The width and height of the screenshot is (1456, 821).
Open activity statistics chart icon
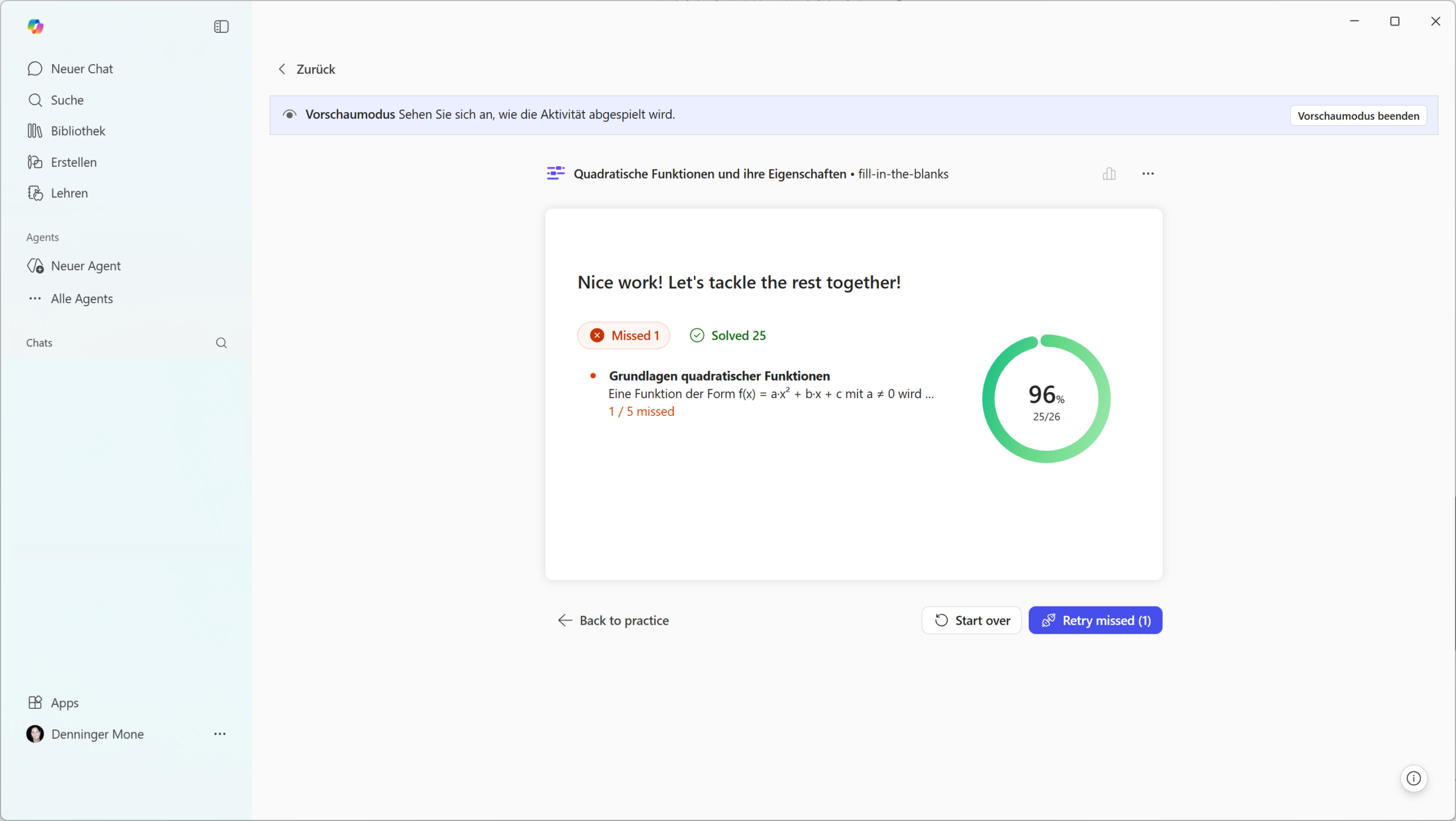click(x=1109, y=174)
